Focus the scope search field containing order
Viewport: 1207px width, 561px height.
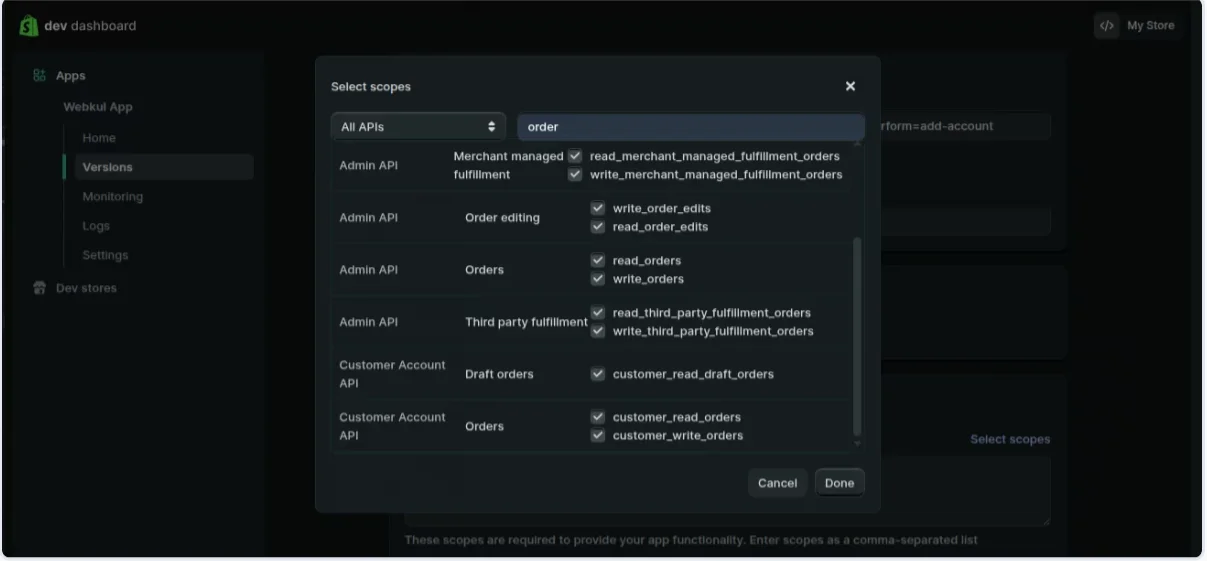[x=690, y=127]
